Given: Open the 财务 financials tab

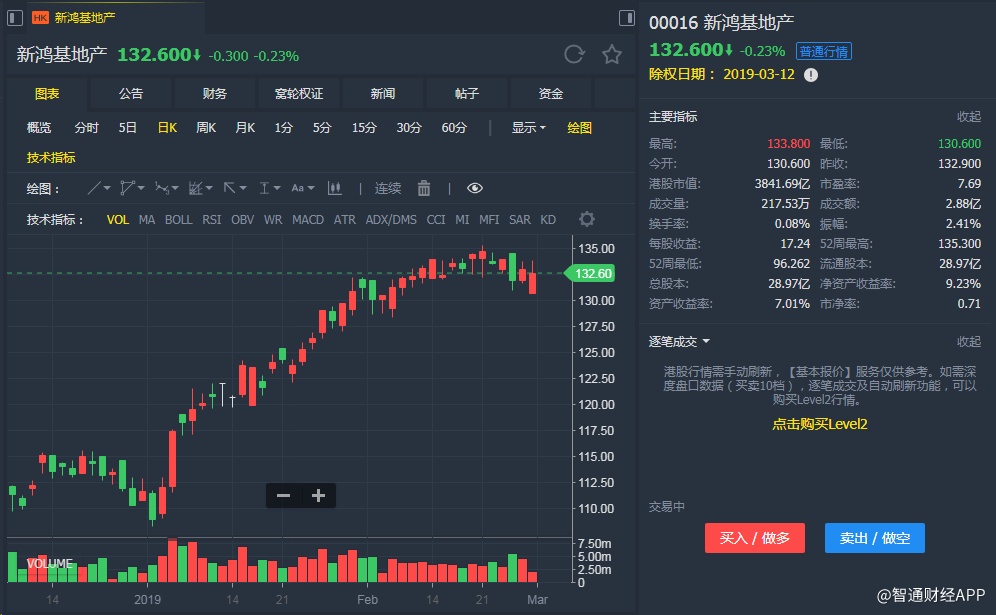Looking at the screenshot, I should point(215,93).
